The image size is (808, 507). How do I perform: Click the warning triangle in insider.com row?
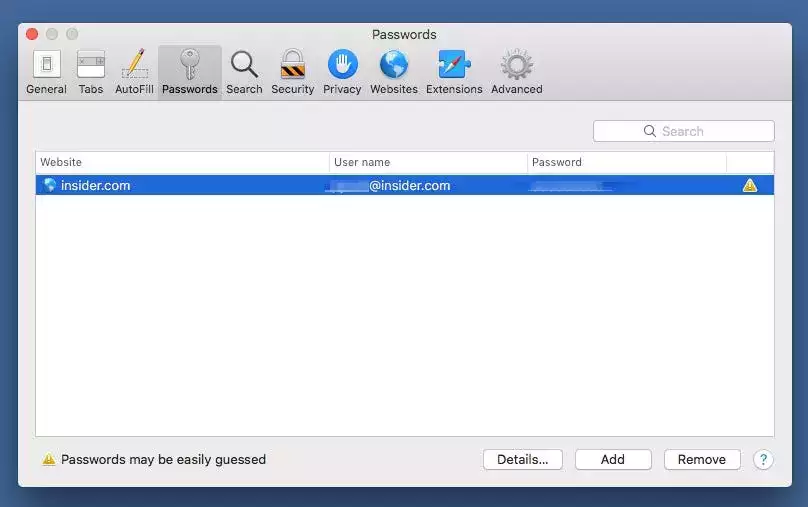(x=749, y=185)
